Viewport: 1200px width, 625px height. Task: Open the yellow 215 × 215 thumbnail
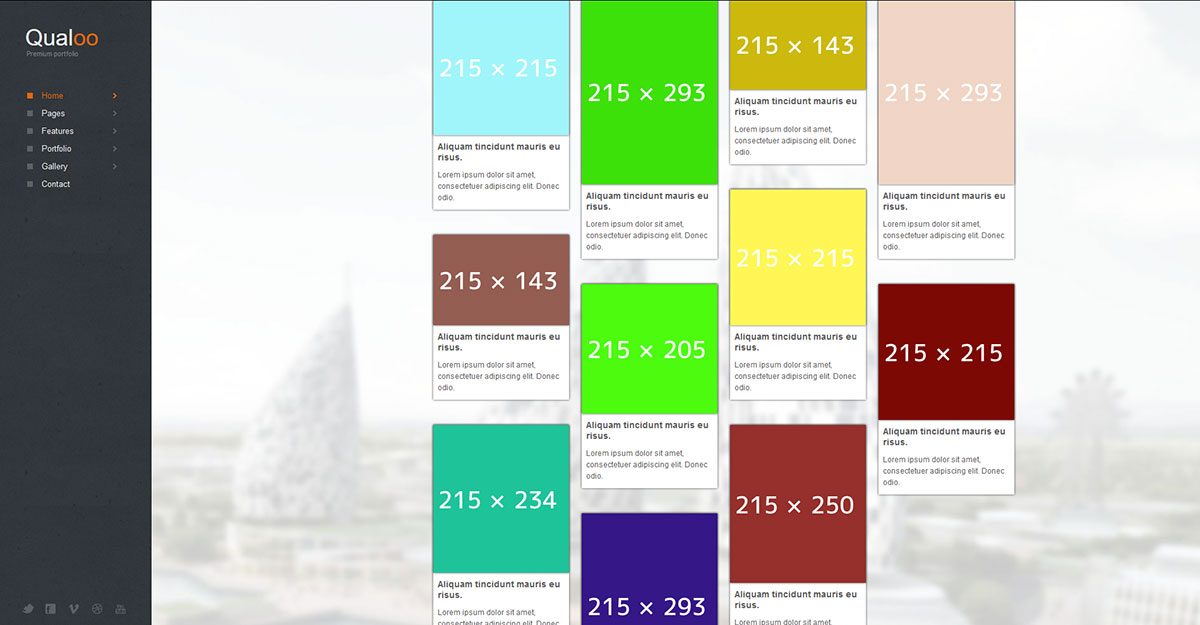point(797,258)
